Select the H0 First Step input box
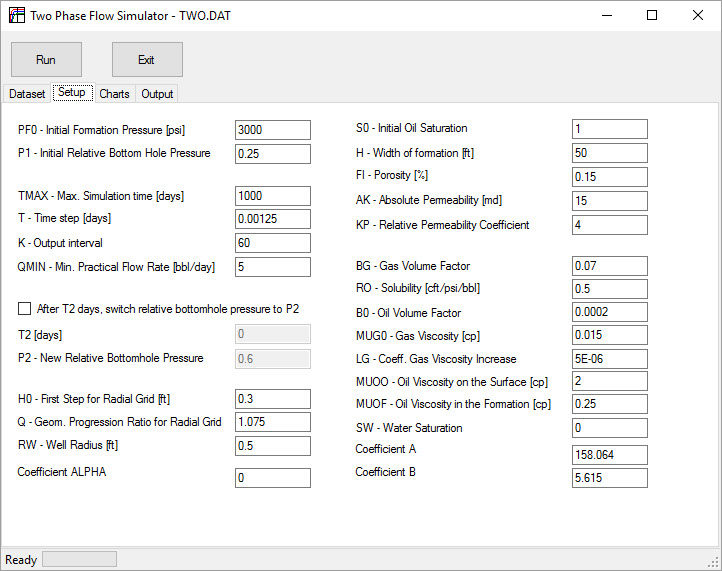Viewport: 722px width, 571px height. pyautogui.click(x=272, y=398)
